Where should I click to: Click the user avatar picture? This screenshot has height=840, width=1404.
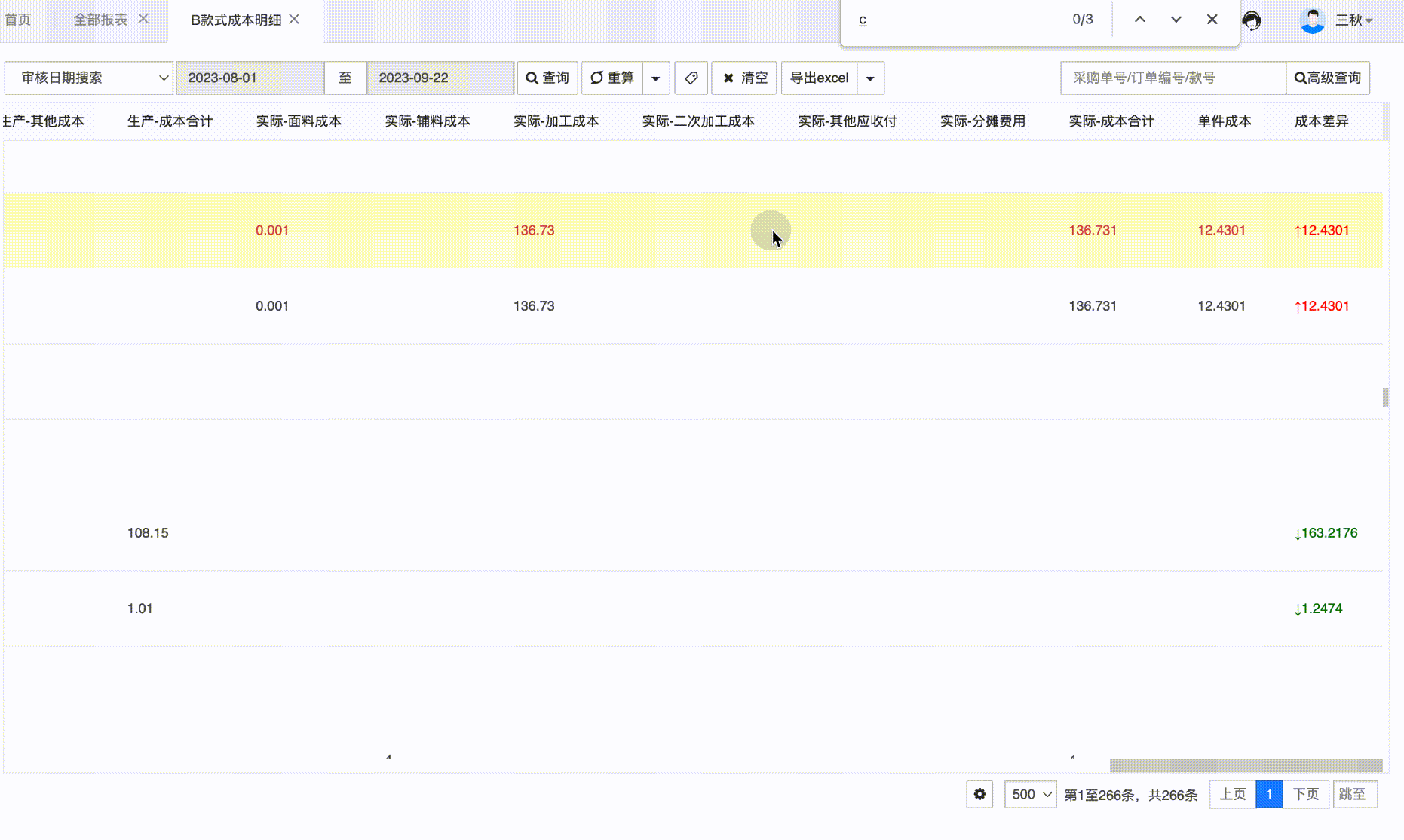1312,20
